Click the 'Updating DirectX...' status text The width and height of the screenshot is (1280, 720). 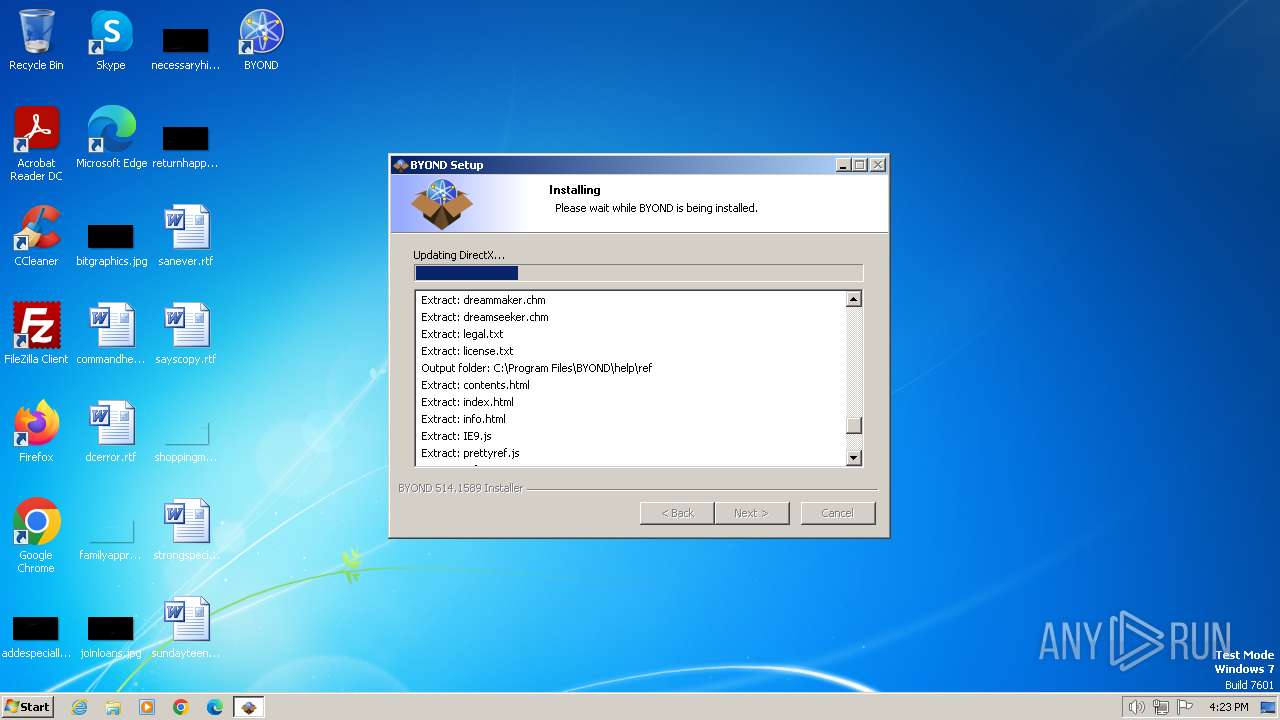click(x=459, y=255)
